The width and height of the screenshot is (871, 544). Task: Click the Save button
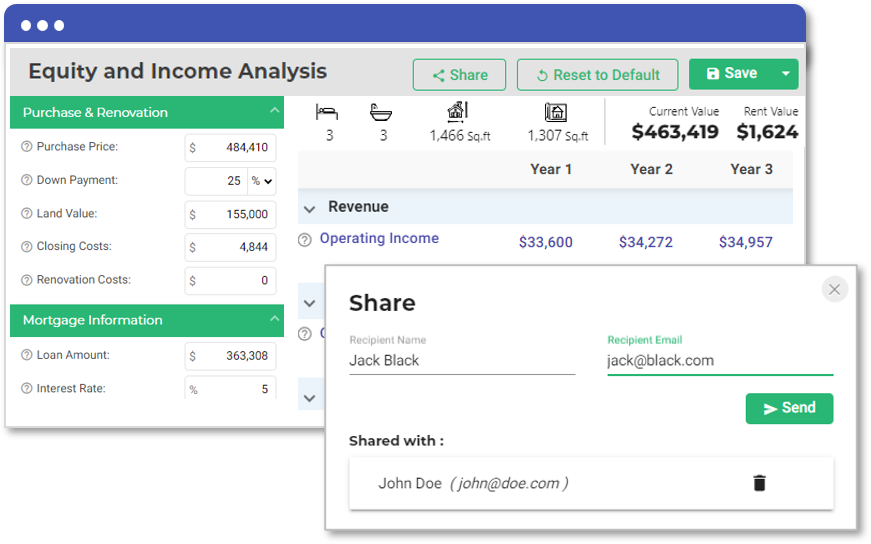pyautogui.click(x=731, y=74)
